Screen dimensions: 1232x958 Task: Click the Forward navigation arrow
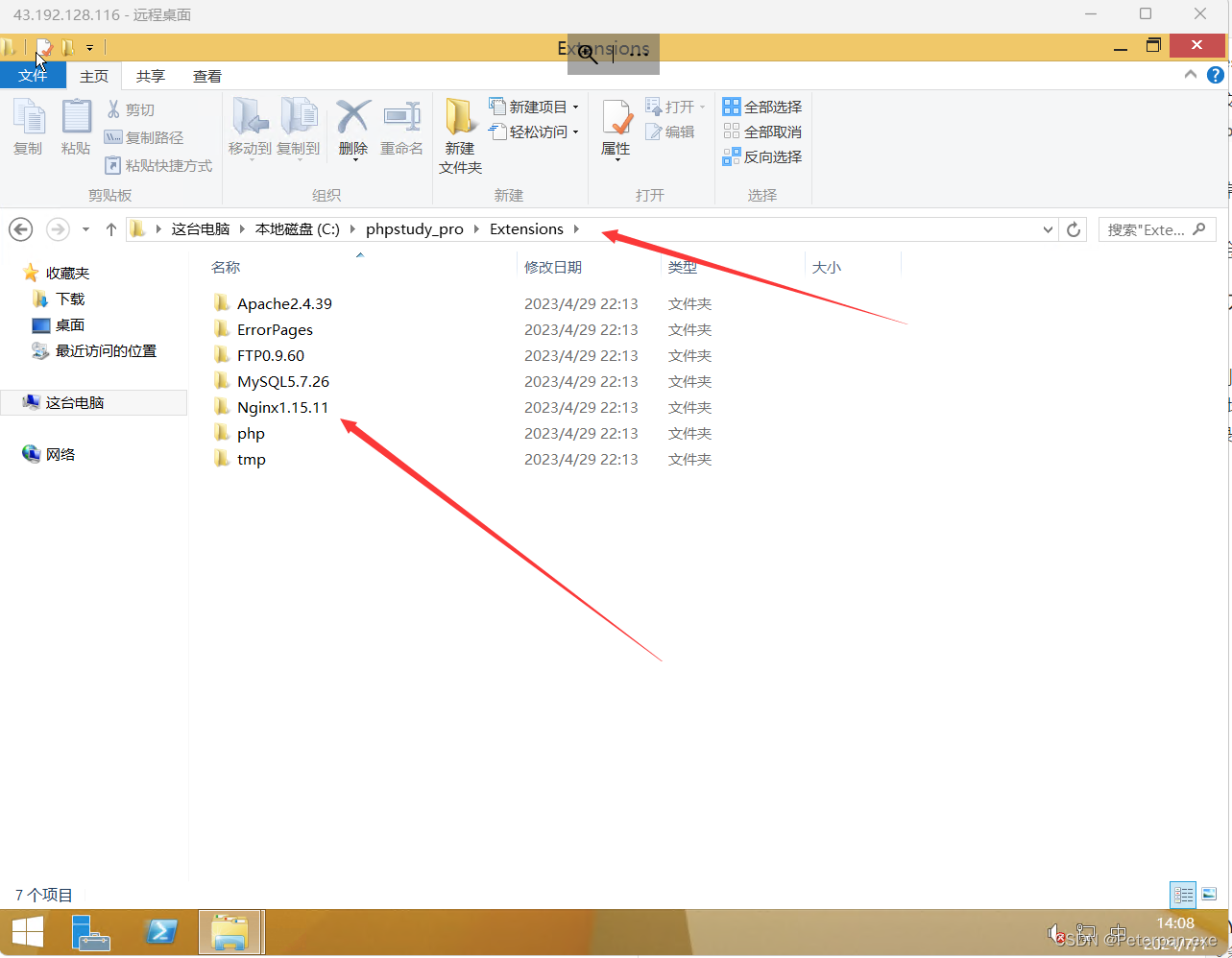point(58,229)
